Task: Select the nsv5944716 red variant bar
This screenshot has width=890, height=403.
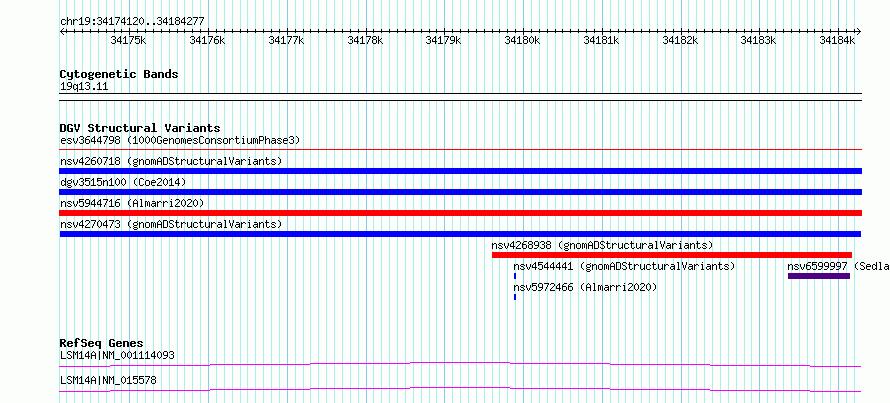Action: click(x=460, y=213)
